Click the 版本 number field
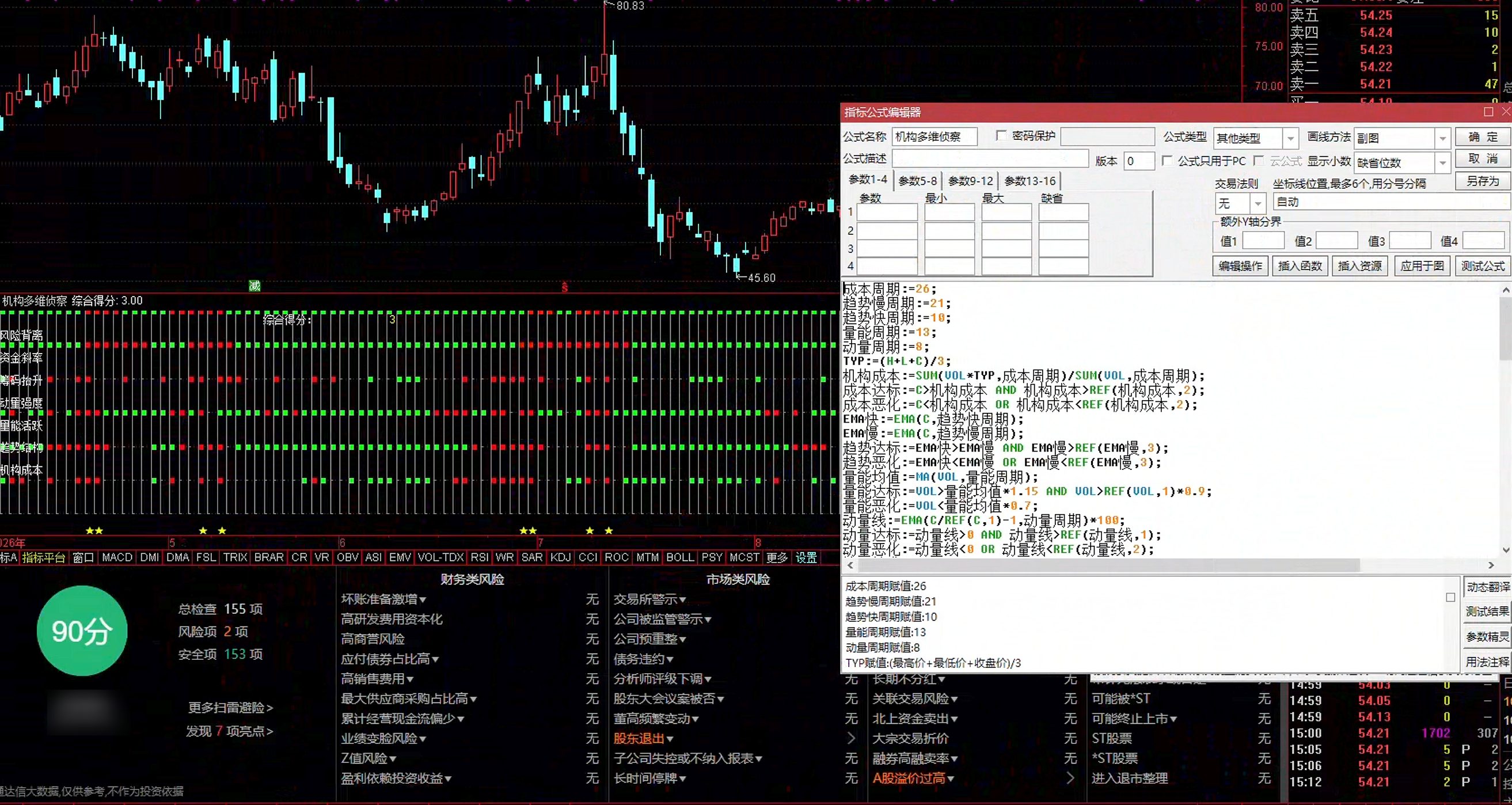Viewport: 1512px width, 805px height. tap(1139, 161)
